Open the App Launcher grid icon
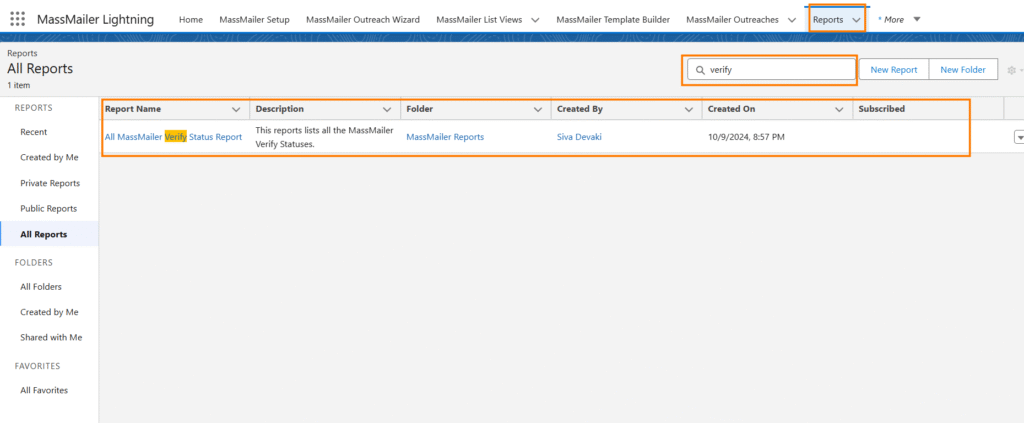Image resolution: width=1024 pixels, height=423 pixels. pos(17,19)
